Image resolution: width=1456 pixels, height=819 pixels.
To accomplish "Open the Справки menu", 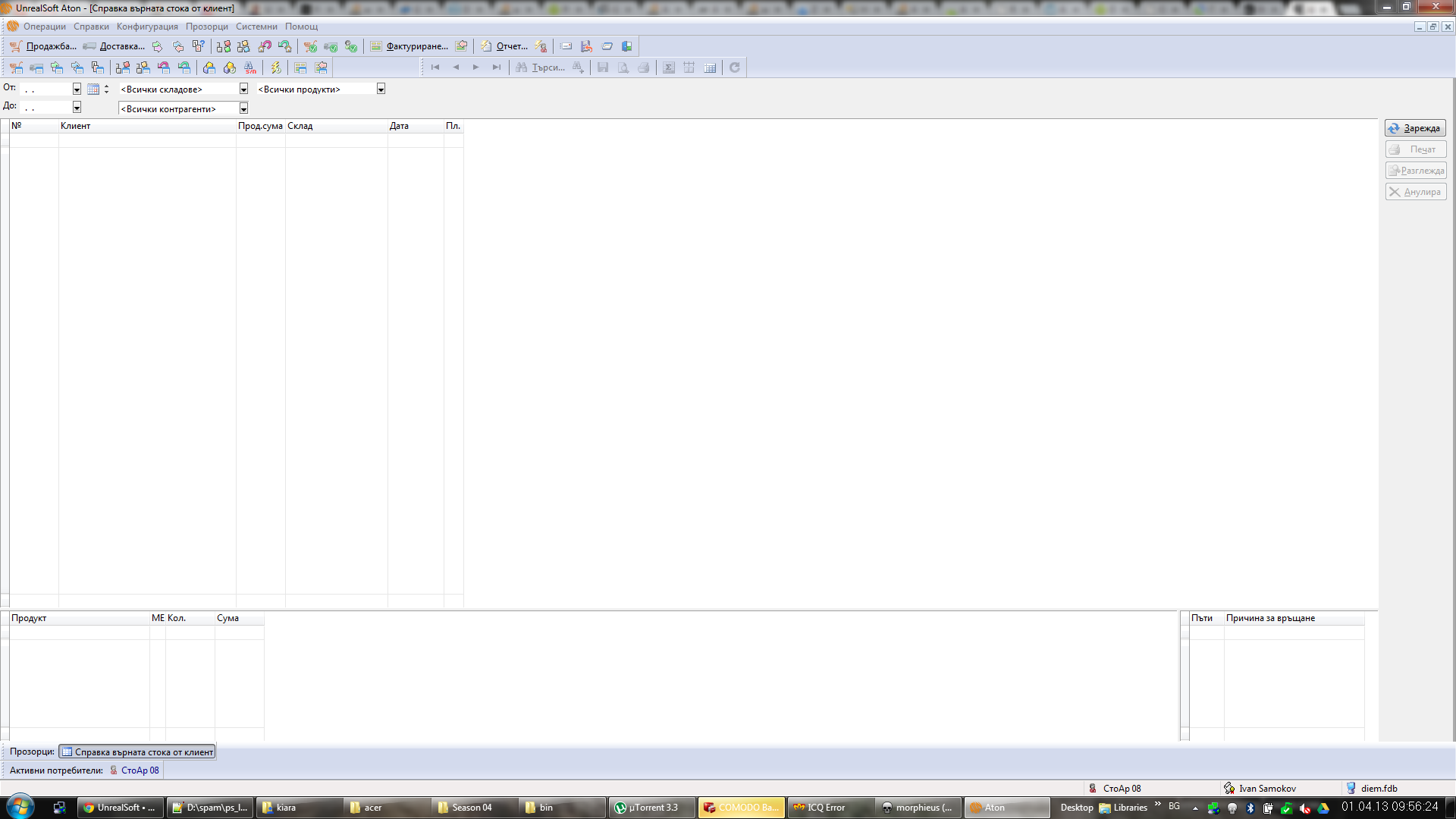I will click(x=91, y=27).
